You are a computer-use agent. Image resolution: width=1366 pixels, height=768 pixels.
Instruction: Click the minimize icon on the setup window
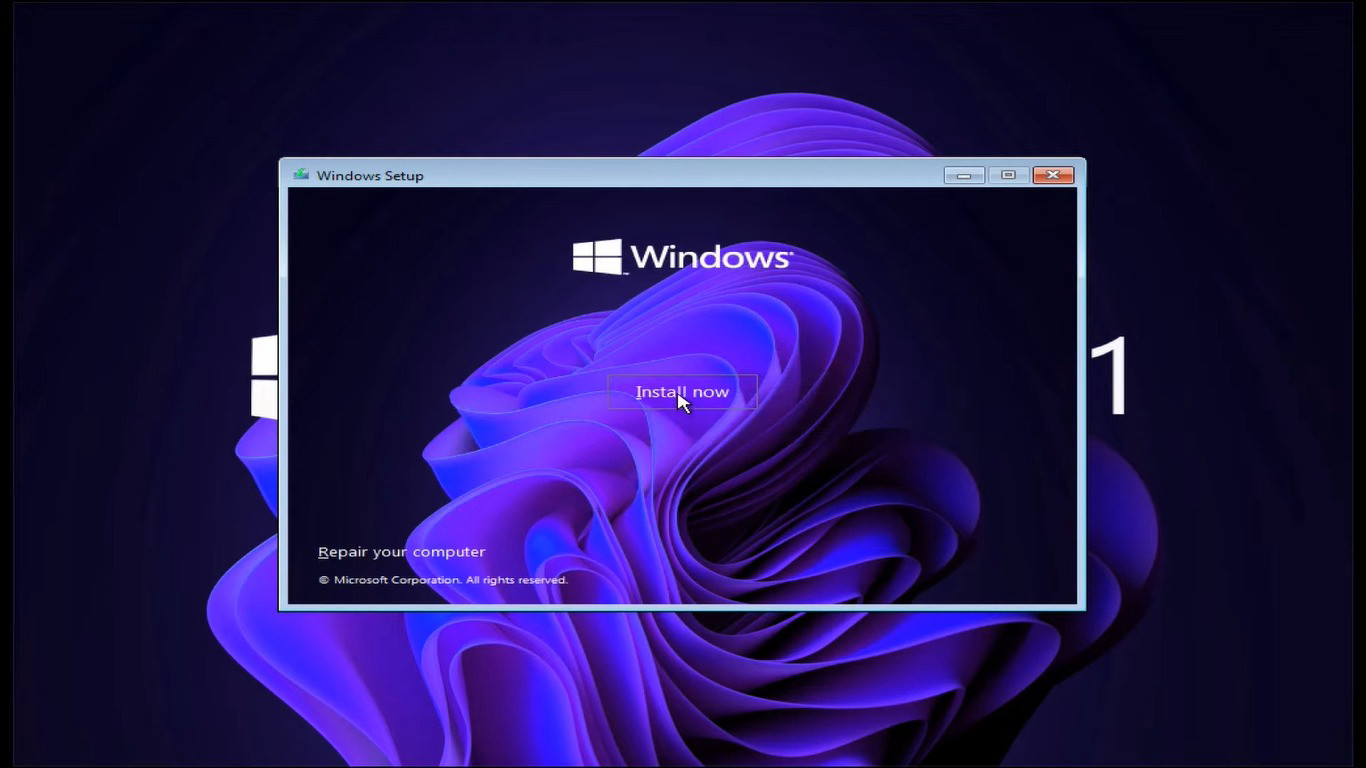962,174
